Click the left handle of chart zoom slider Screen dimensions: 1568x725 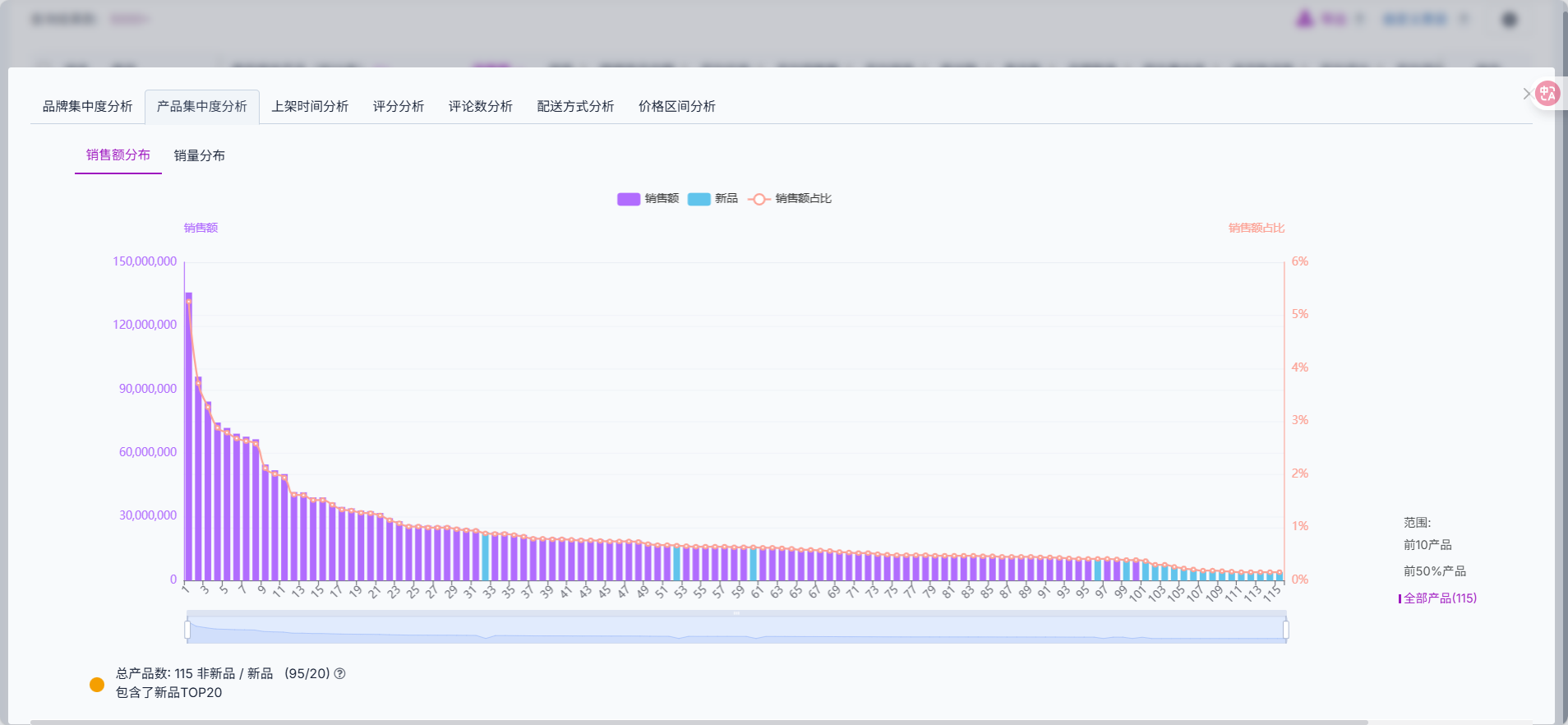pyautogui.click(x=187, y=630)
